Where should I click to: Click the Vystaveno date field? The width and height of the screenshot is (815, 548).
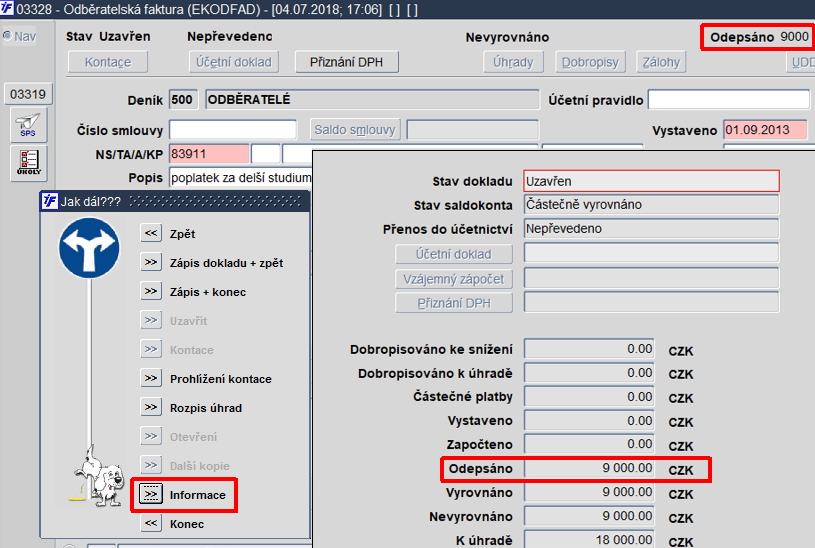tap(766, 130)
